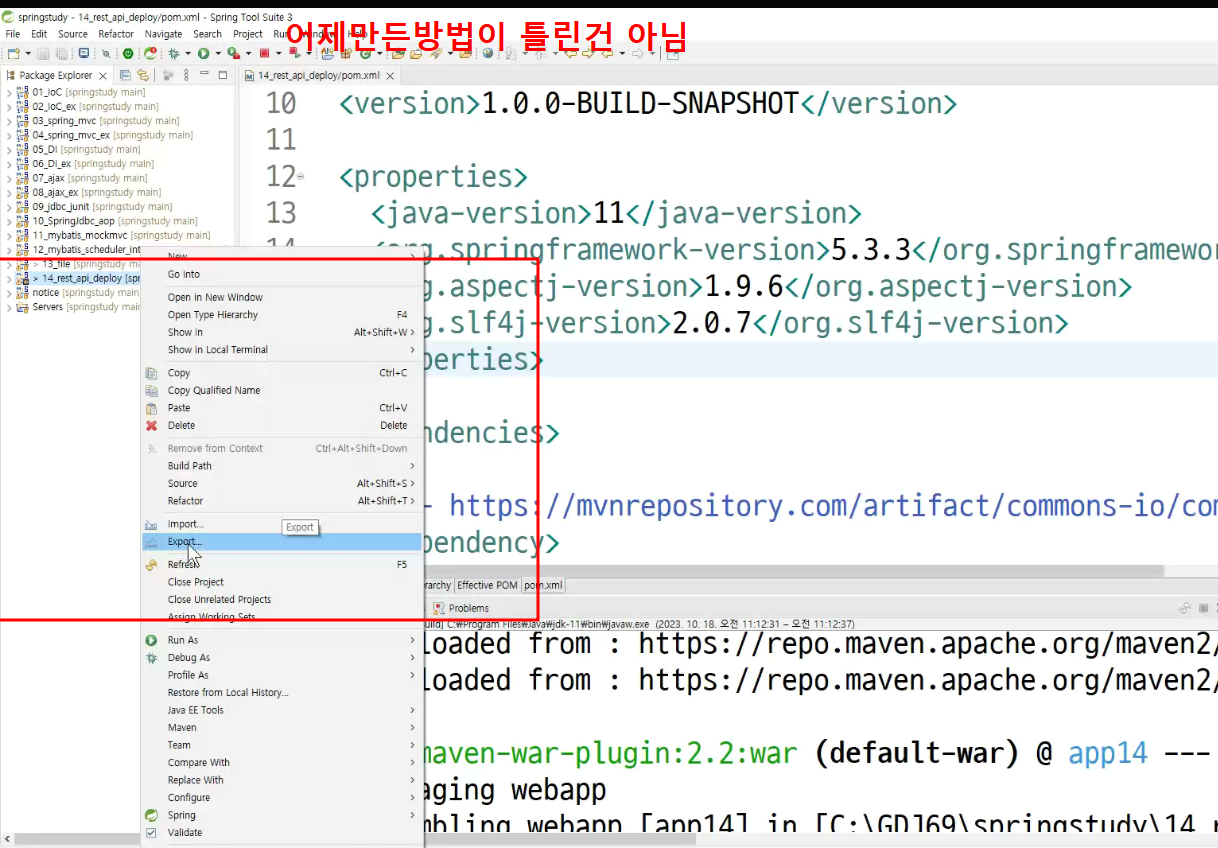The image size is (1218, 848).
Task: Expand the Team submenu
Action: click(x=282, y=745)
